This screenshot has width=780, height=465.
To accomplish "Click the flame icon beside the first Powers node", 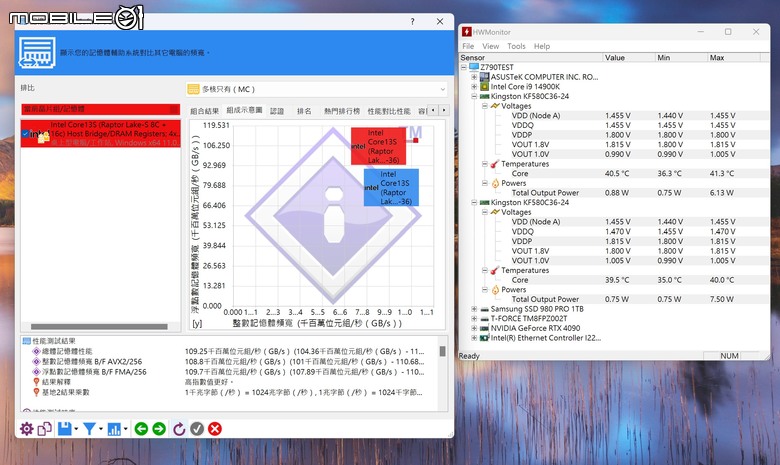I will pos(495,183).
